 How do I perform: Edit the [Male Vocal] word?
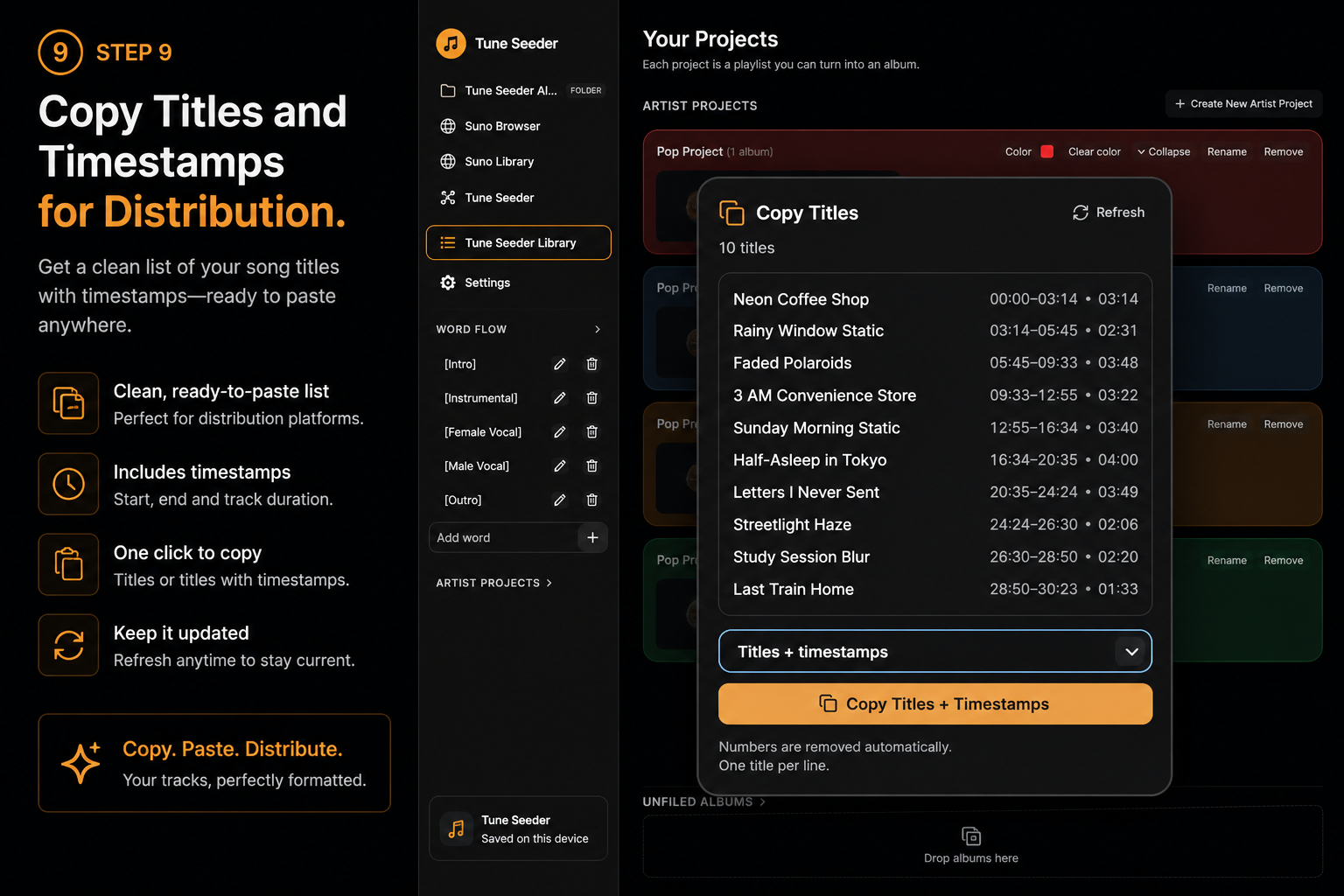point(560,466)
